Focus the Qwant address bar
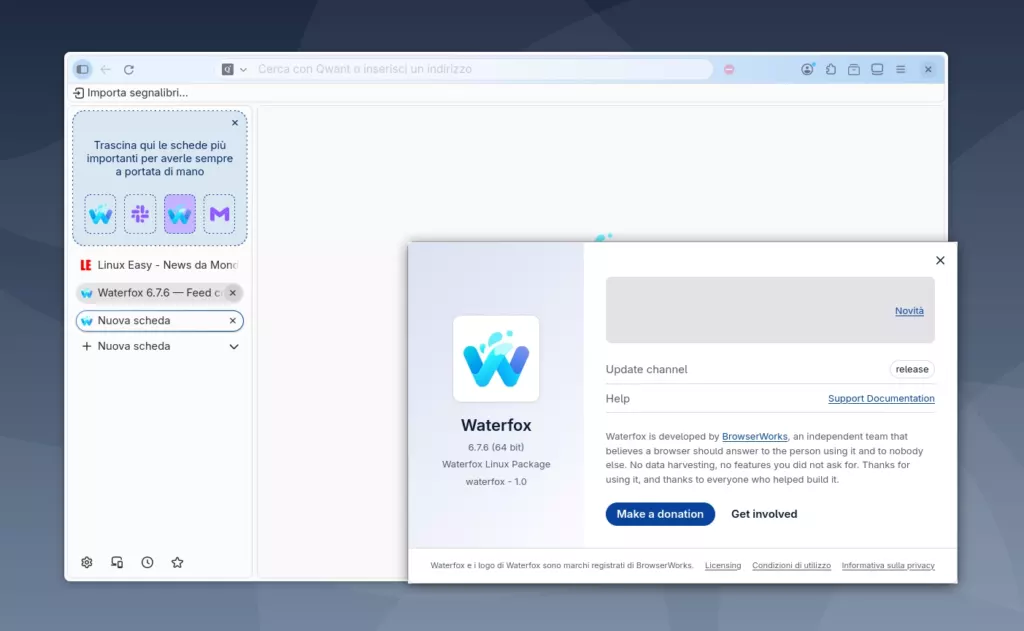This screenshot has width=1024, height=631. [x=483, y=69]
